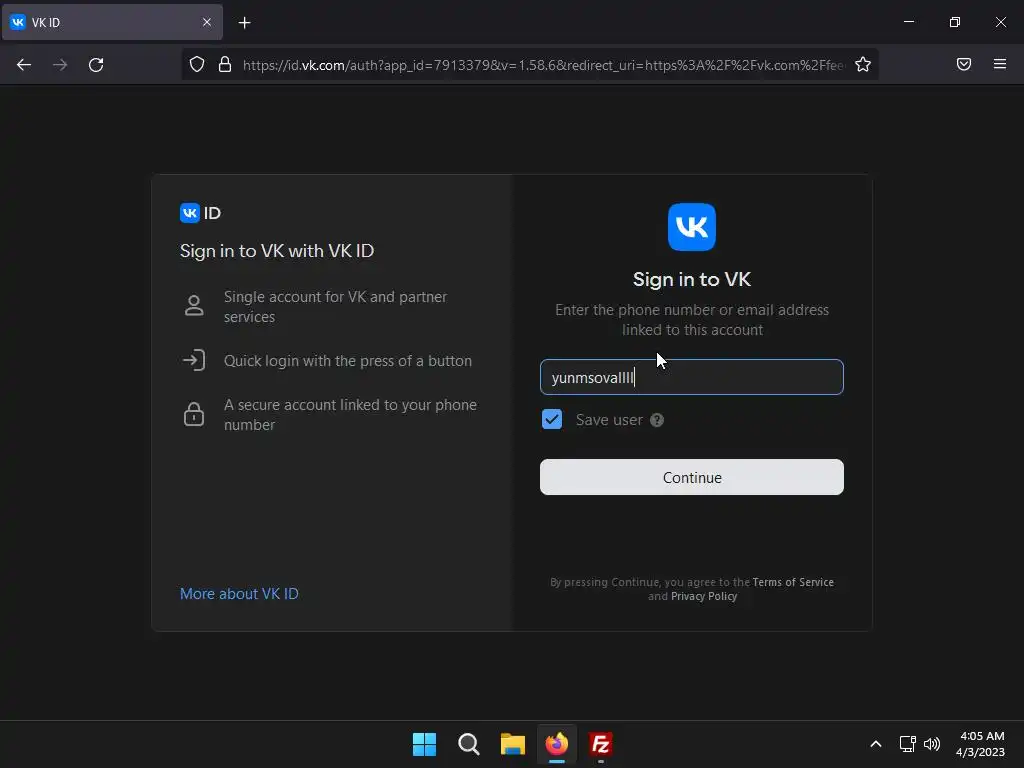Click the Sign in to VK heading
Image resolution: width=1024 pixels, height=768 pixels.
click(692, 280)
